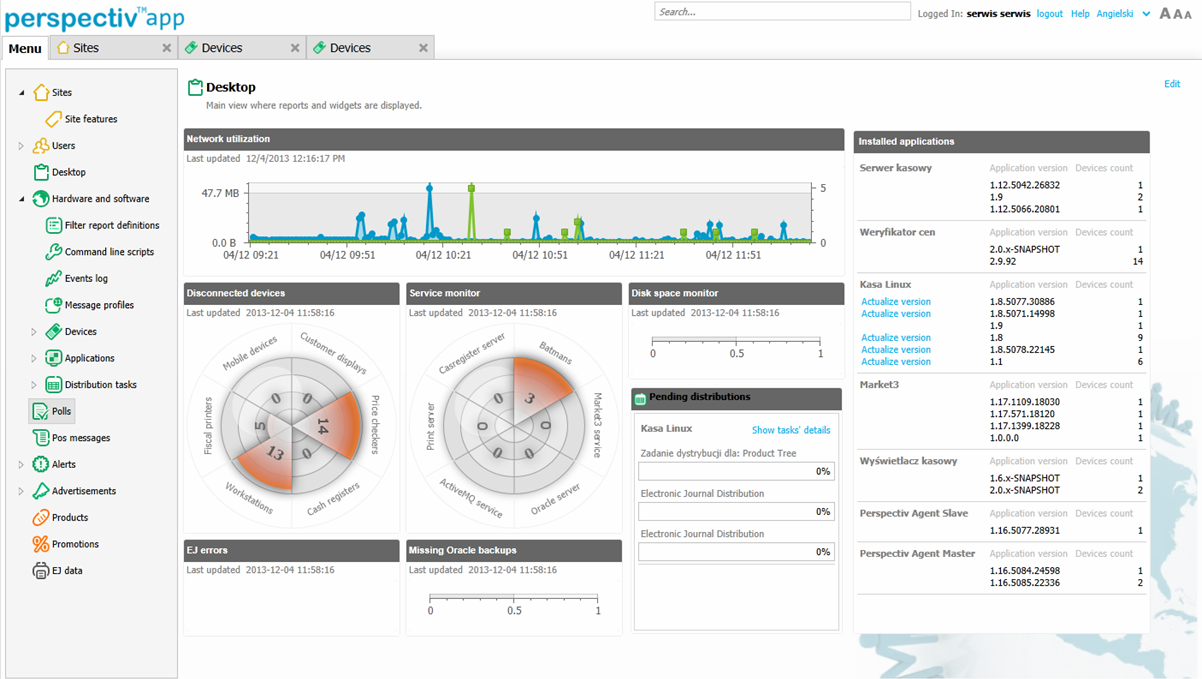Viewport: 1202px width, 679px height.
Task: Click the Filter report definitions icon
Action: (54, 225)
